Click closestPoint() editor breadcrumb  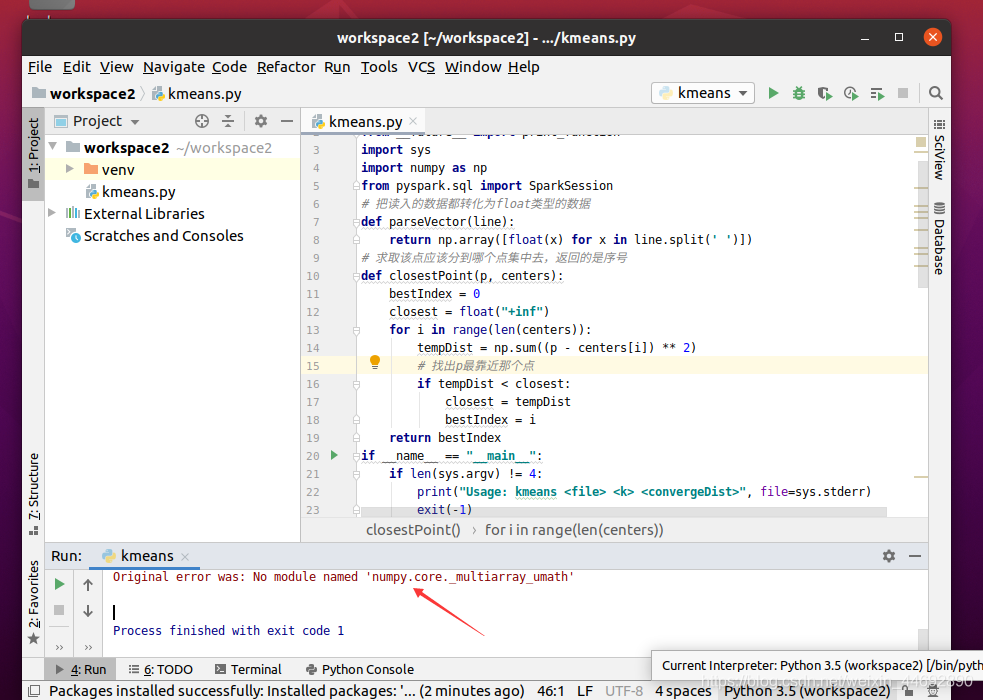tap(413, 530)
